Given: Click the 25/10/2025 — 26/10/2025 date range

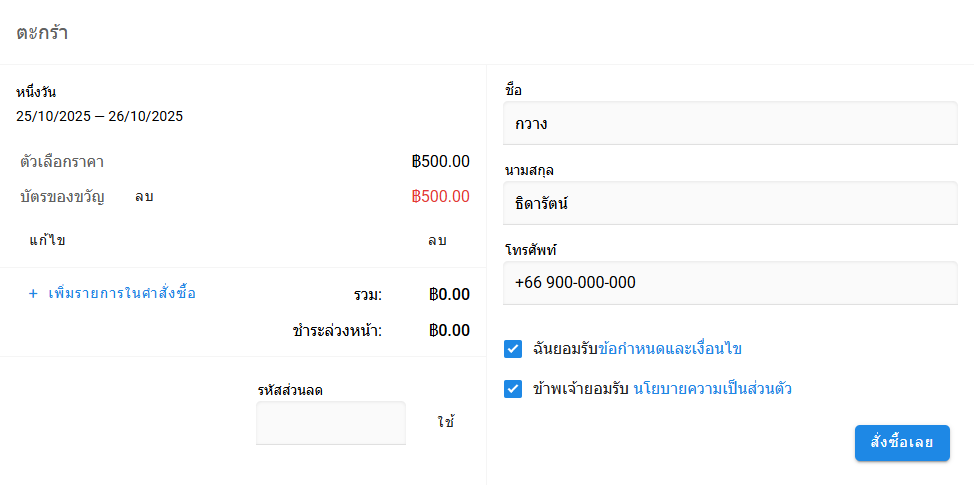Looking at the screenshot, I should 99,116.
